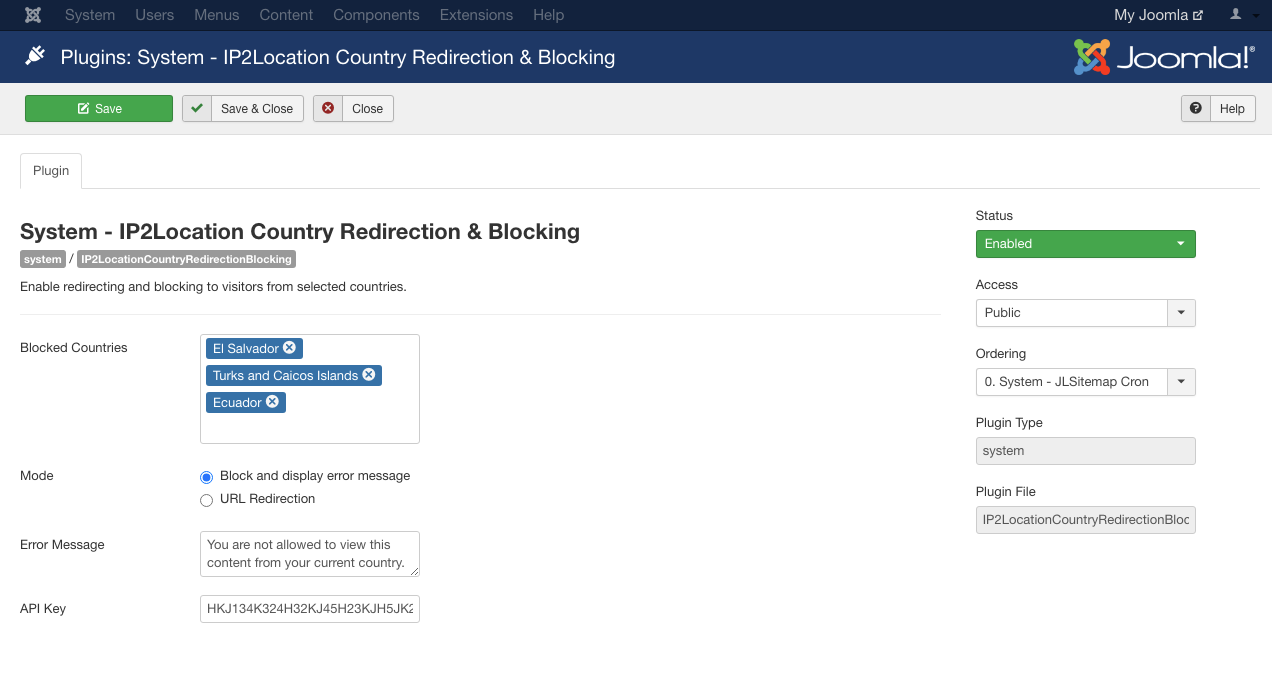Click the Joomla! logo in the header

coord(1163,57)
